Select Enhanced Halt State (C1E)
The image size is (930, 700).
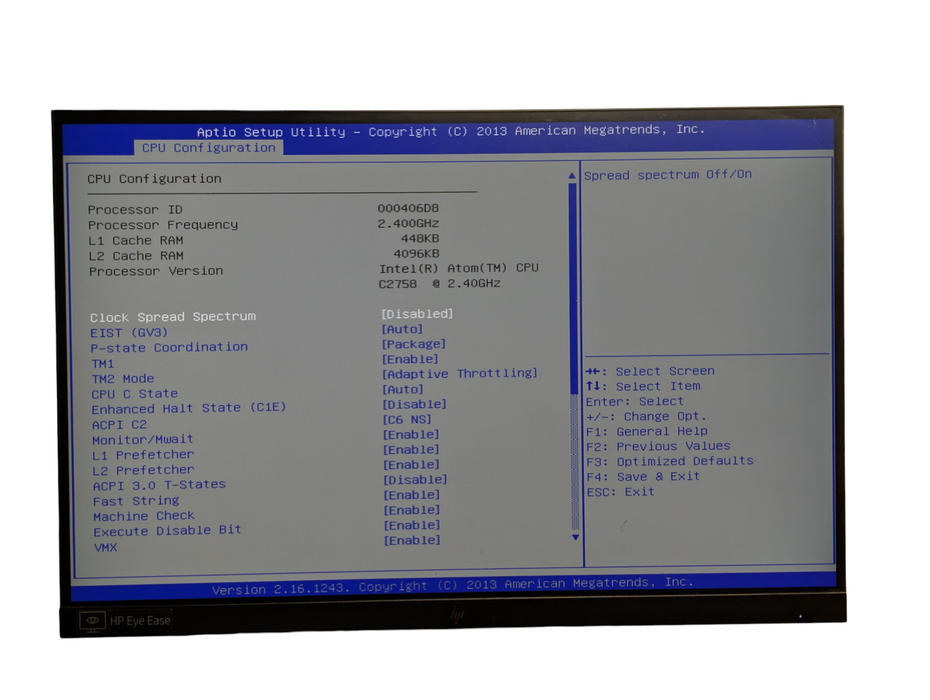(x=189, y=408)
